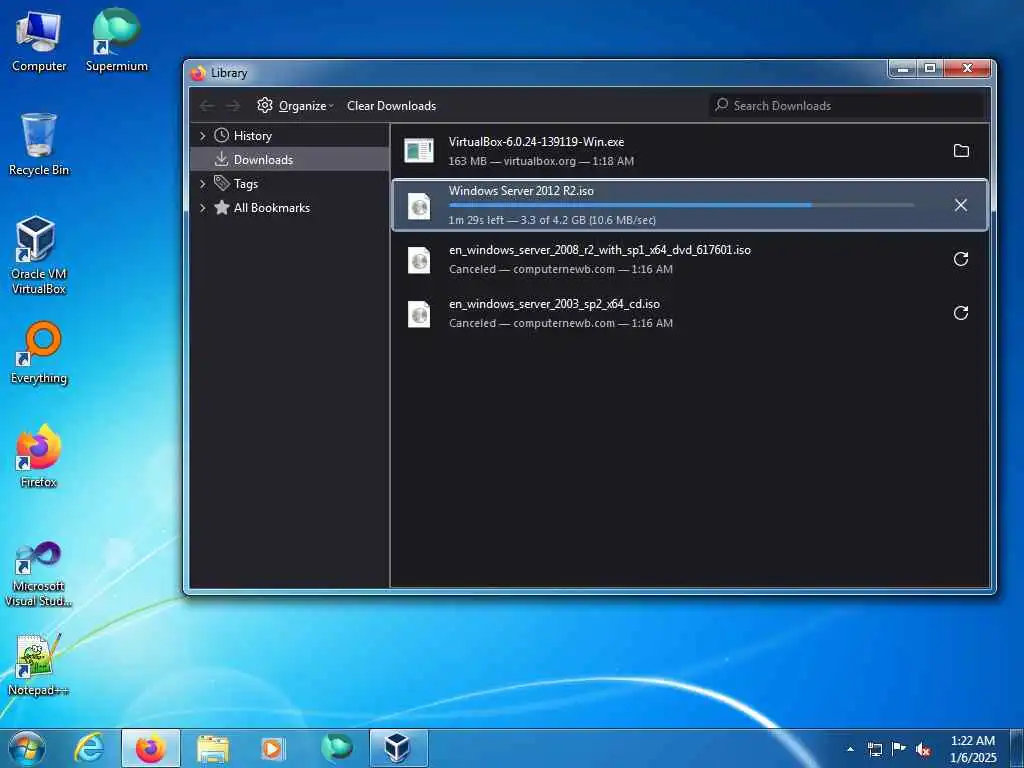
Task: Minimize the Library window
Action: pyautogui.click(x=903, y=69)
